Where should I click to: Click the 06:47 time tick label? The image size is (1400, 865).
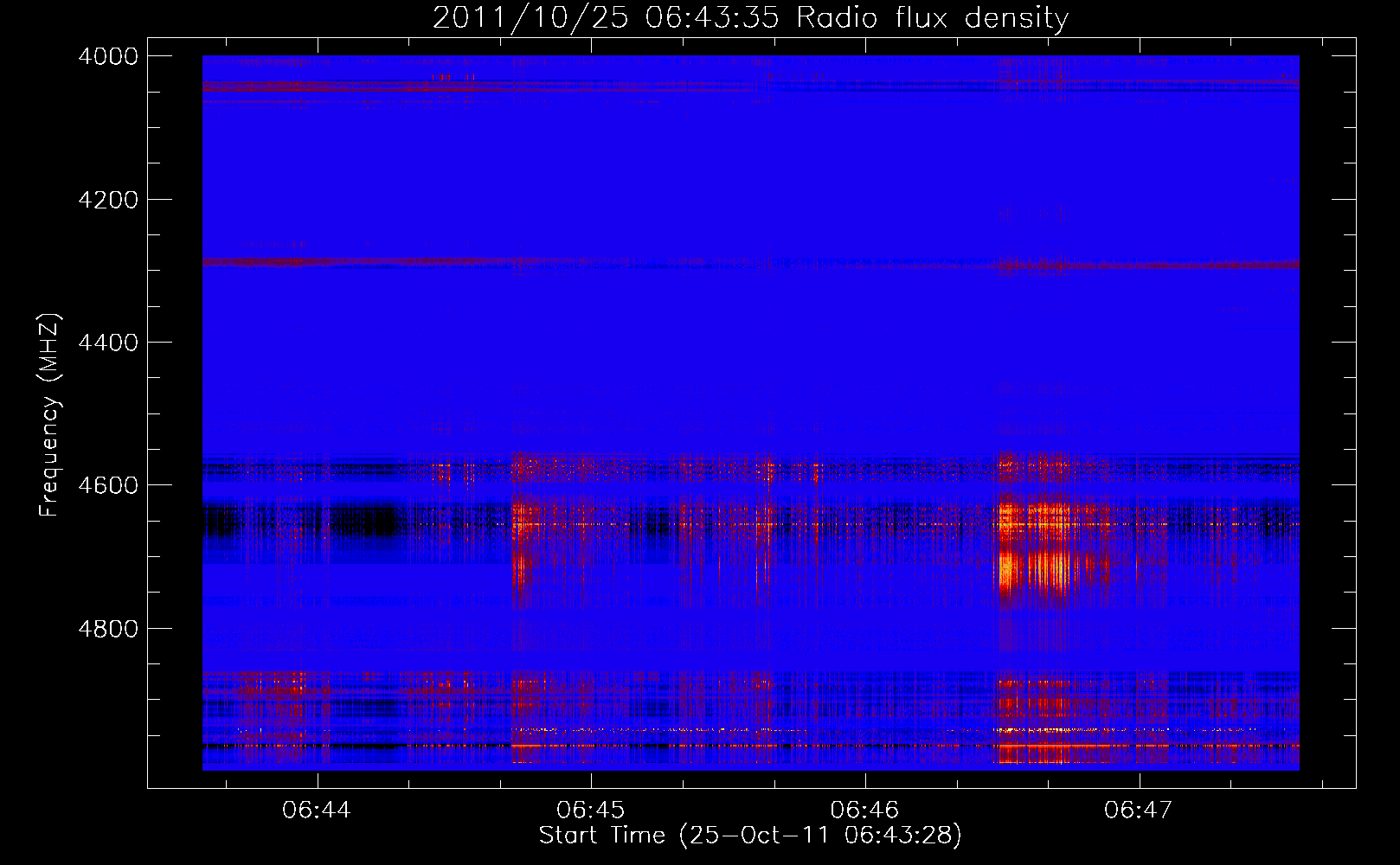1139,811
